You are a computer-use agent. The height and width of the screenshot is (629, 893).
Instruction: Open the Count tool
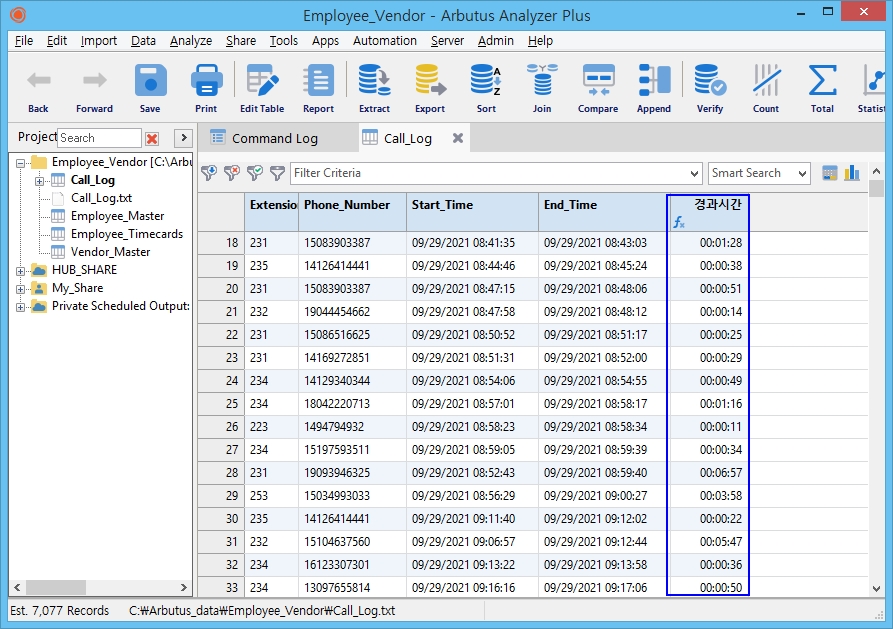(x=765, y=88)
